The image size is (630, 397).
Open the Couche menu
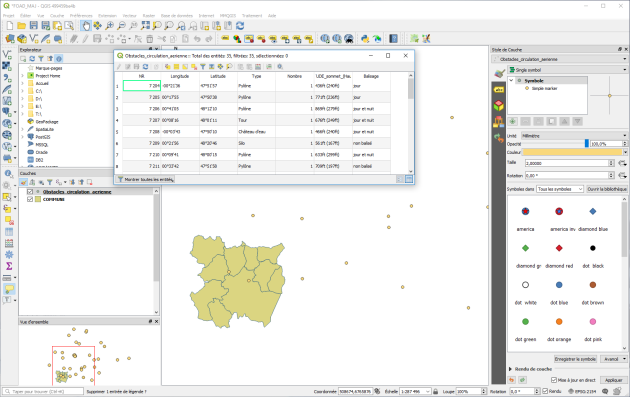pyautogui.click(x=57, y=16)
